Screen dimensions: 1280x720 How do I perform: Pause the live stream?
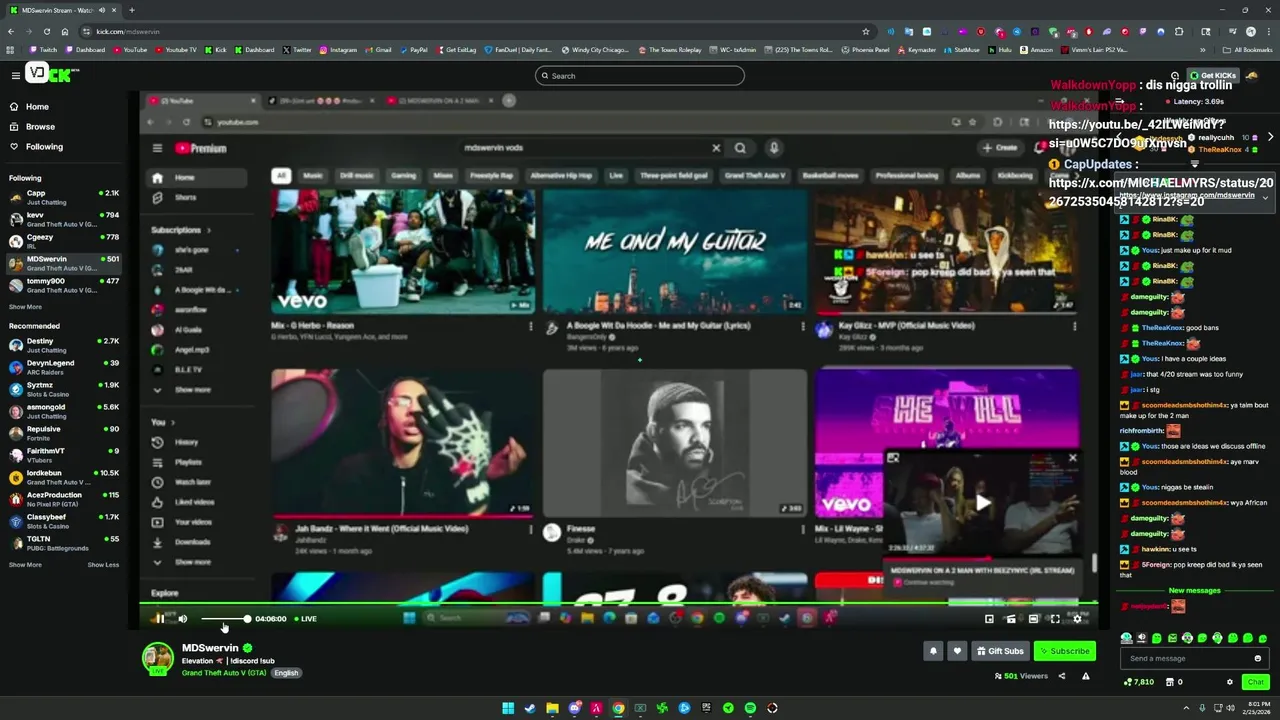tap(160, 619)
